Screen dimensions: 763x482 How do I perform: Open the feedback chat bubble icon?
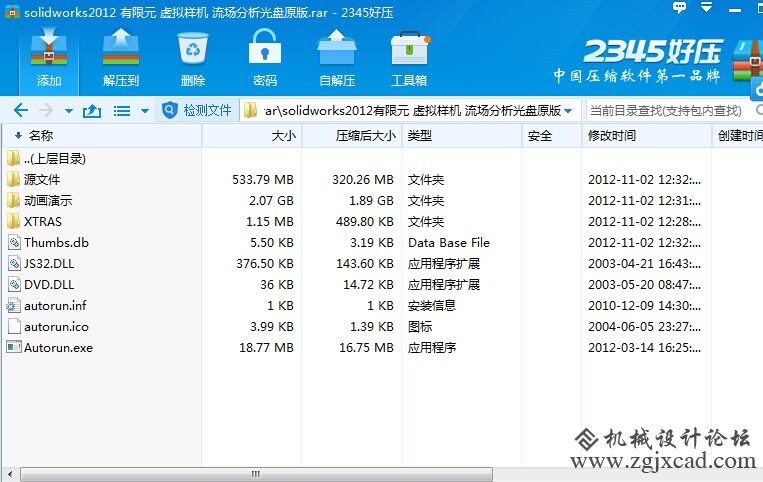[679, 7]
